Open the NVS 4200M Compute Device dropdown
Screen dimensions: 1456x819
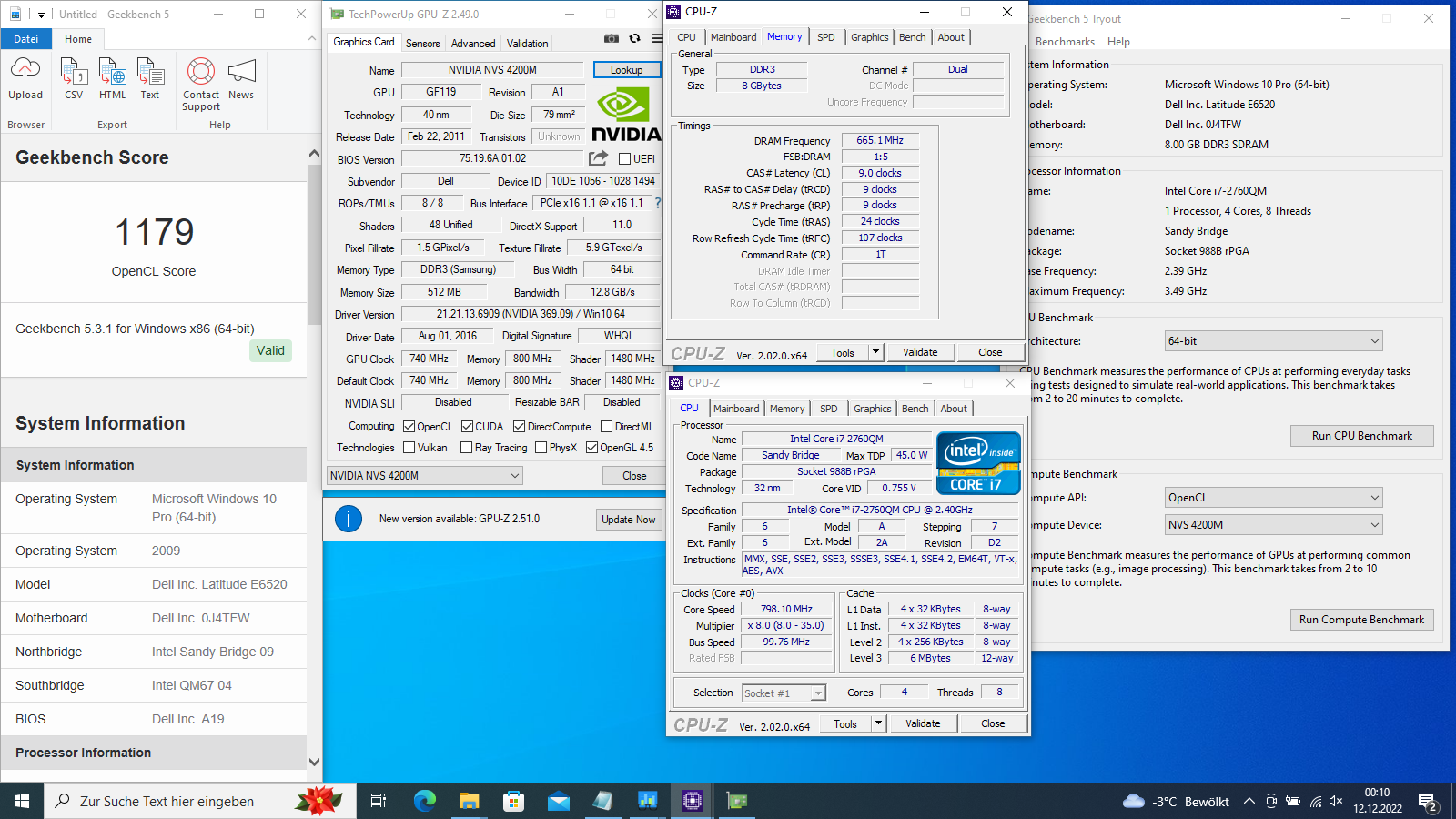(1274, 525)
